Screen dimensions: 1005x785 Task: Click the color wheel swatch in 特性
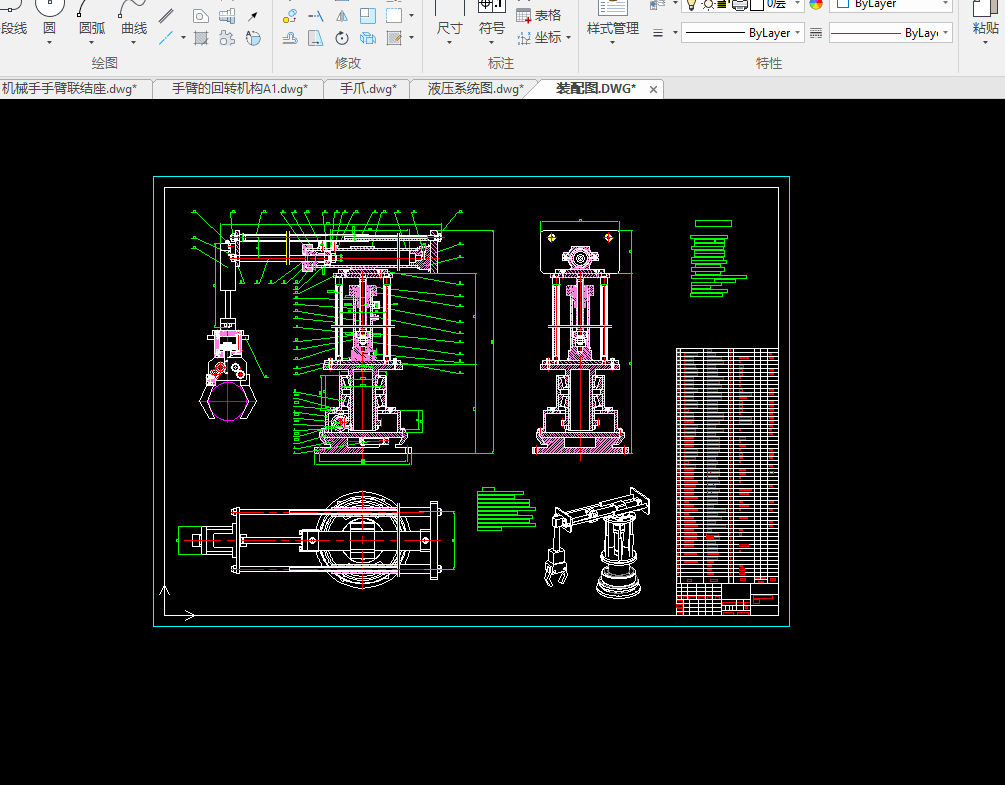pyautogui.click(x=816, y=4)
